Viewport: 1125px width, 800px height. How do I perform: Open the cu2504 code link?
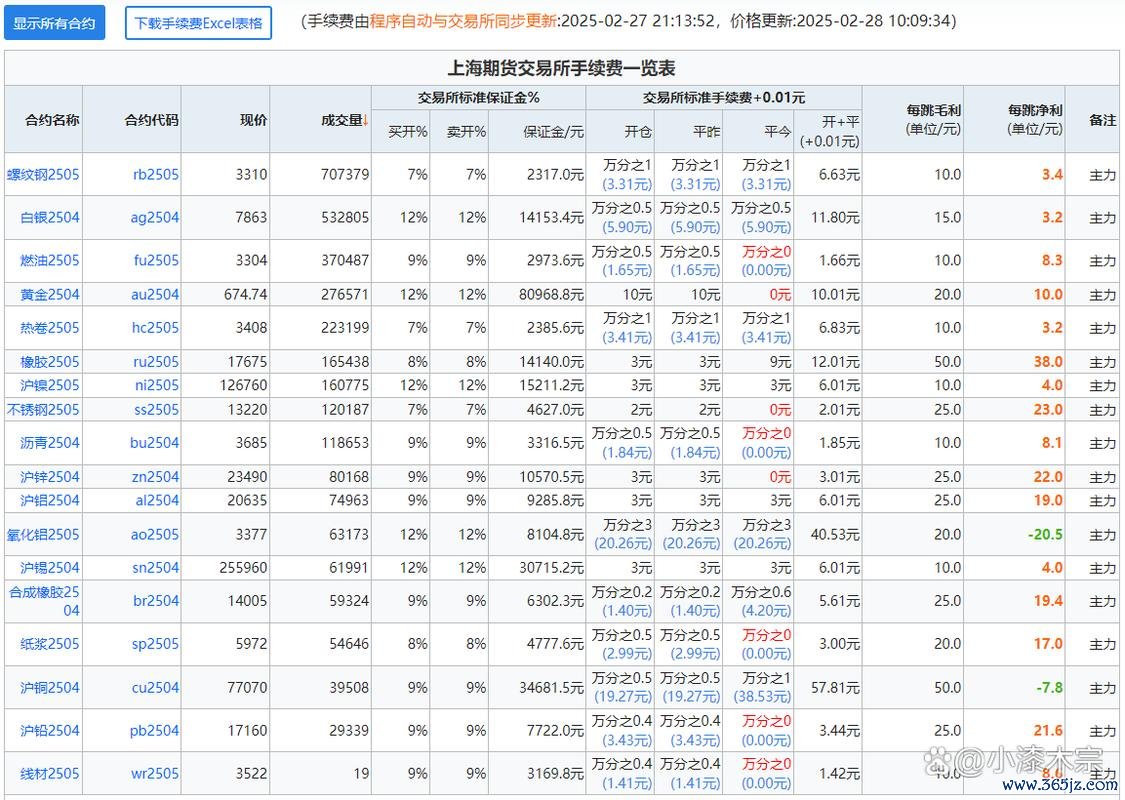click(x=155, y=687)
